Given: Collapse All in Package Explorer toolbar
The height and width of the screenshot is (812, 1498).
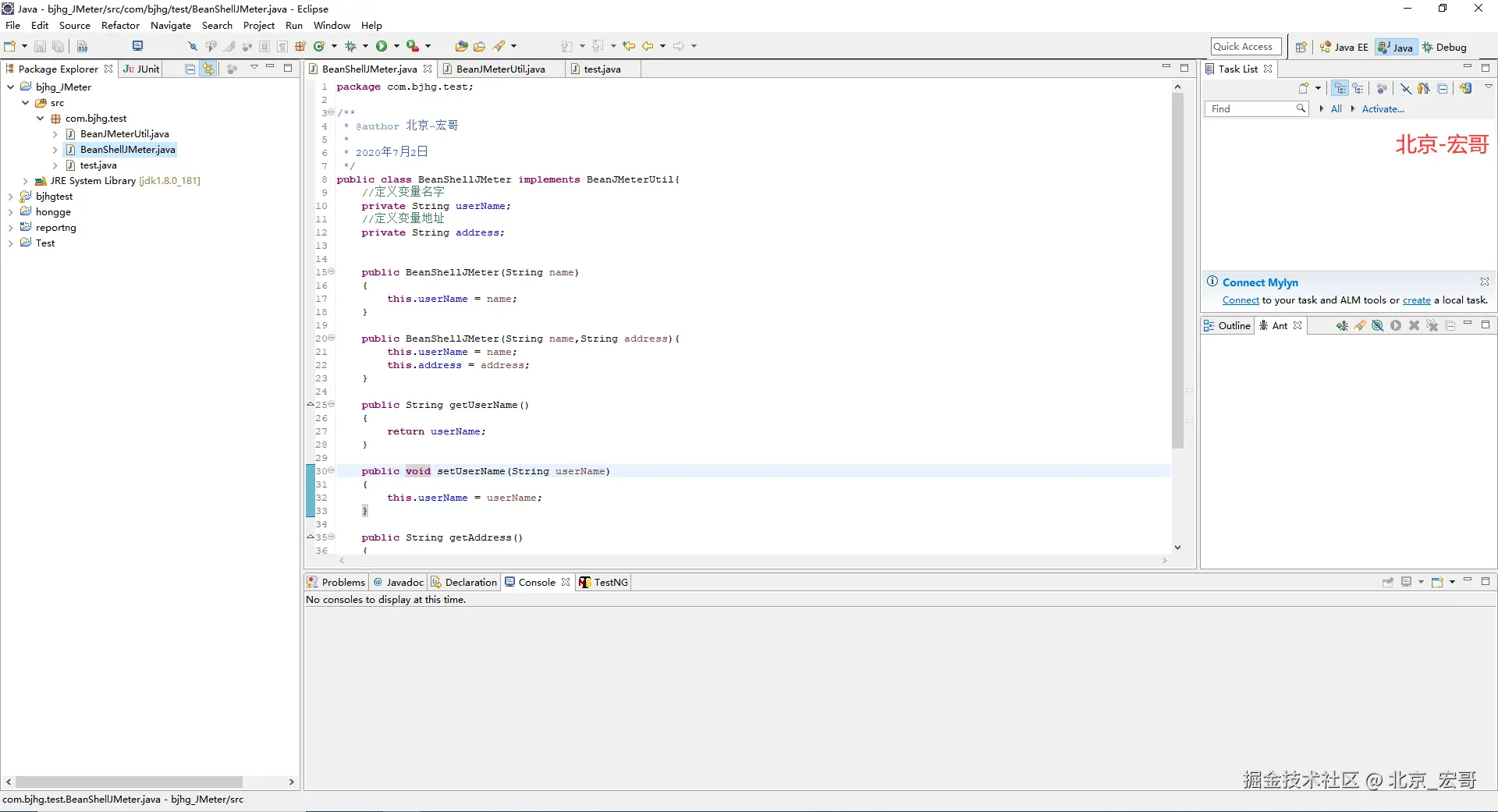Looking at the screenshot, I should coord(190,69).
